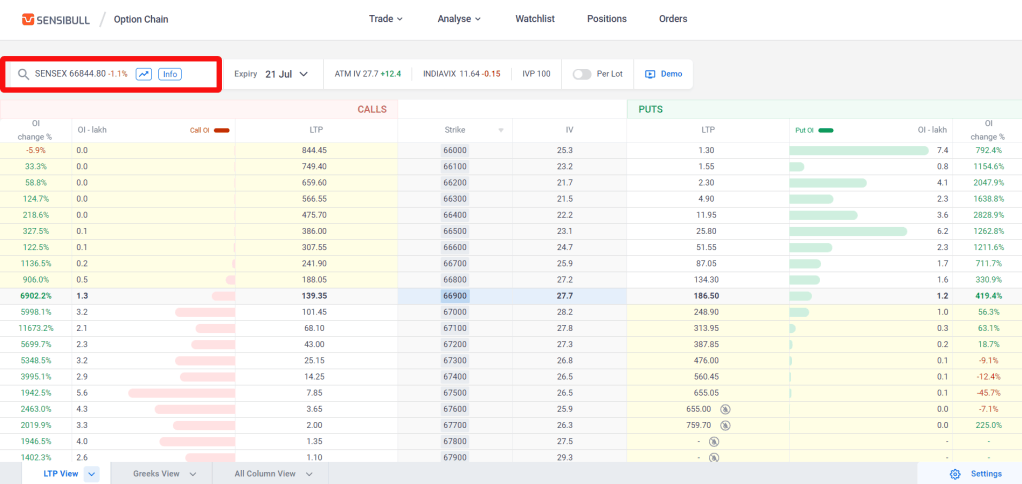Toggle the Per Lot switch
1022x484 pixels.
[x=581, y=74]
